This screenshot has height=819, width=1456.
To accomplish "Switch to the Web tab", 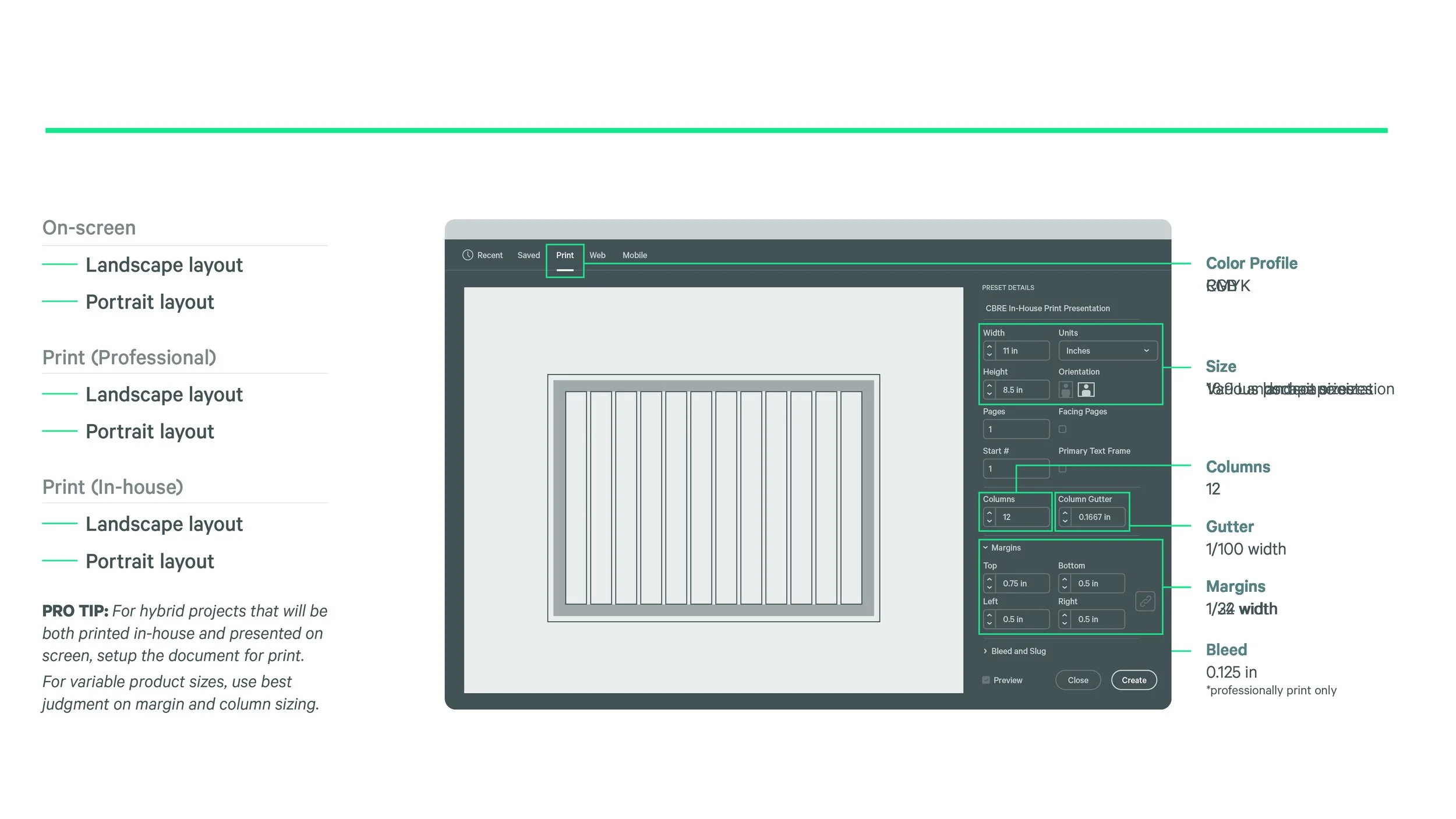I will pos(598,255).
